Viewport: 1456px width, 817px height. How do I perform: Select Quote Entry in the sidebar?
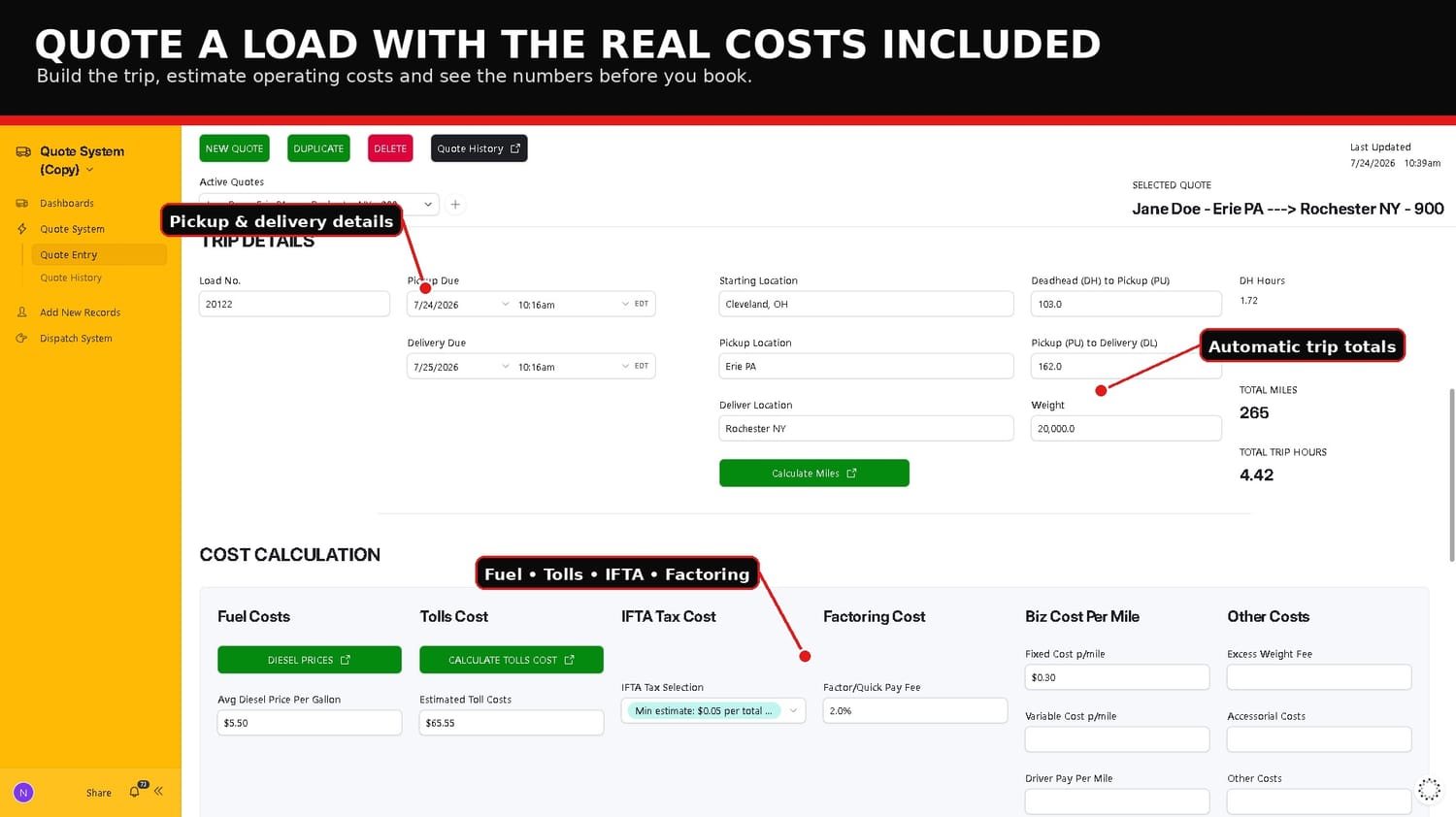99,255
